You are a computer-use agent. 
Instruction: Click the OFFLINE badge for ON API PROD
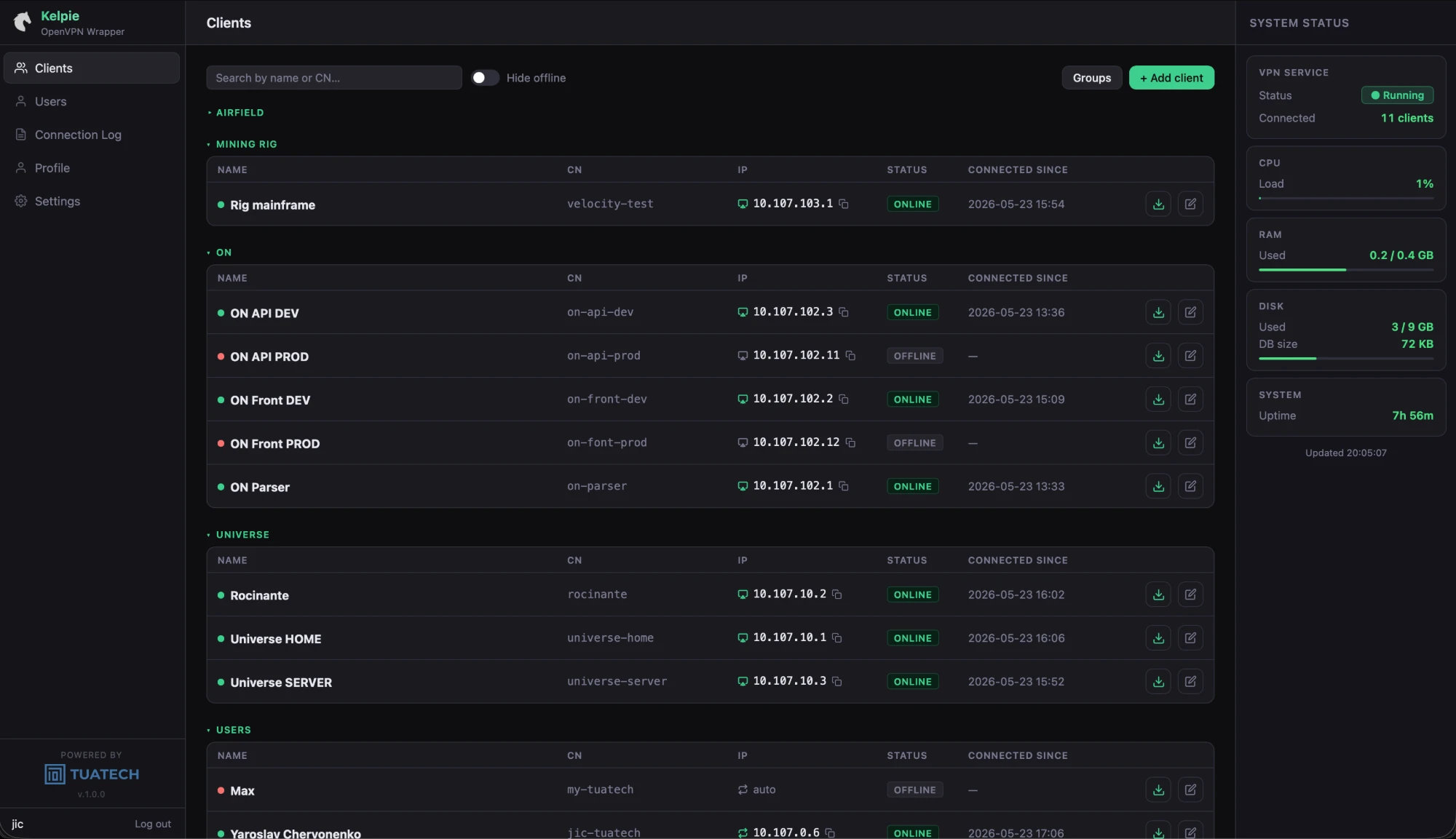[915, 356]
